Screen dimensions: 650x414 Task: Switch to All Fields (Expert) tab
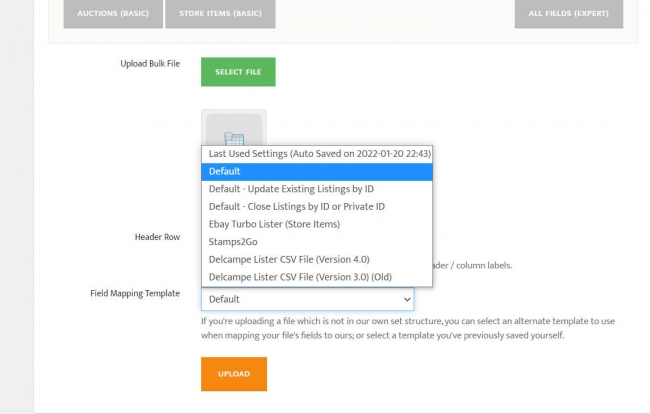569,13
